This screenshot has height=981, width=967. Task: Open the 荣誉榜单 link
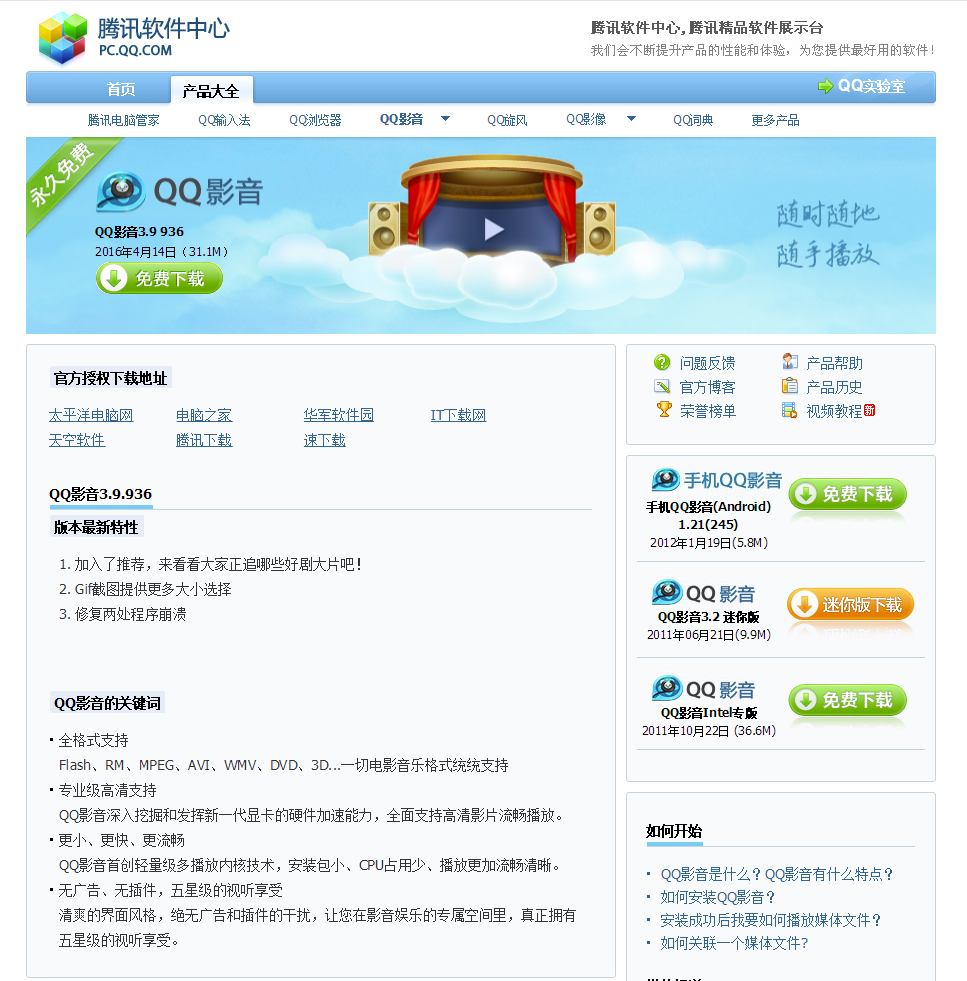707,411
